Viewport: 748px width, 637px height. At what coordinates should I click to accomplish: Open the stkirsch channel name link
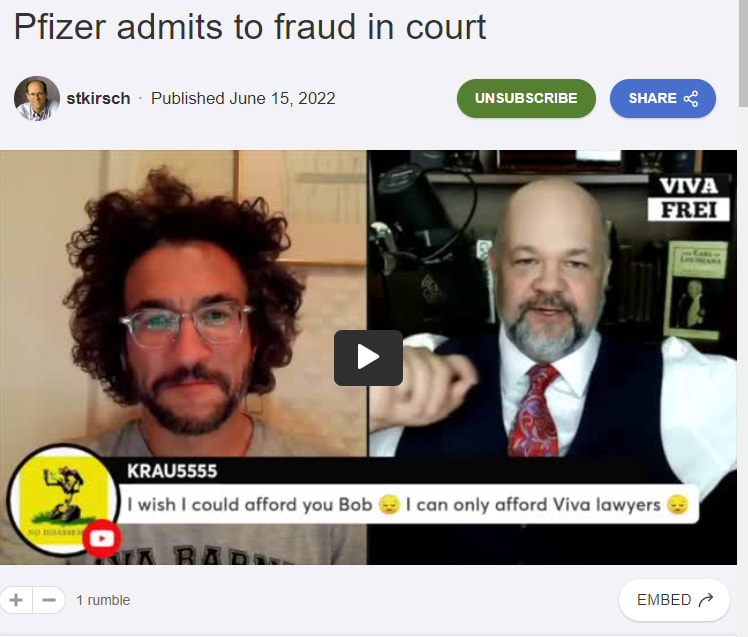(x=98, y=98)
